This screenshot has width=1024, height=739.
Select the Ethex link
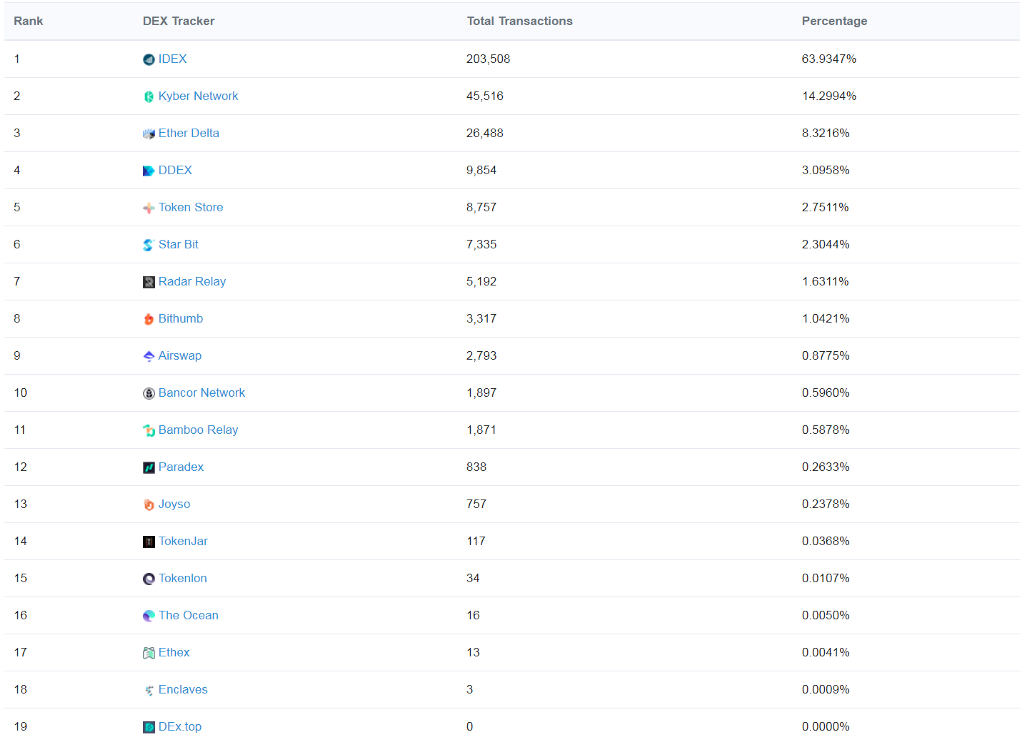[x=174, y=652]
